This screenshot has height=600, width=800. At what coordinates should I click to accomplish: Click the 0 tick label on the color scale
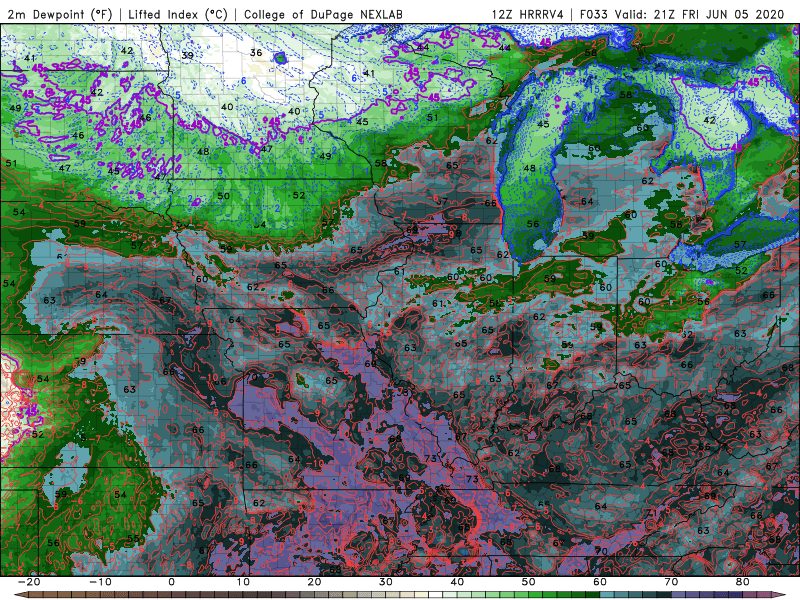(171, 582)
